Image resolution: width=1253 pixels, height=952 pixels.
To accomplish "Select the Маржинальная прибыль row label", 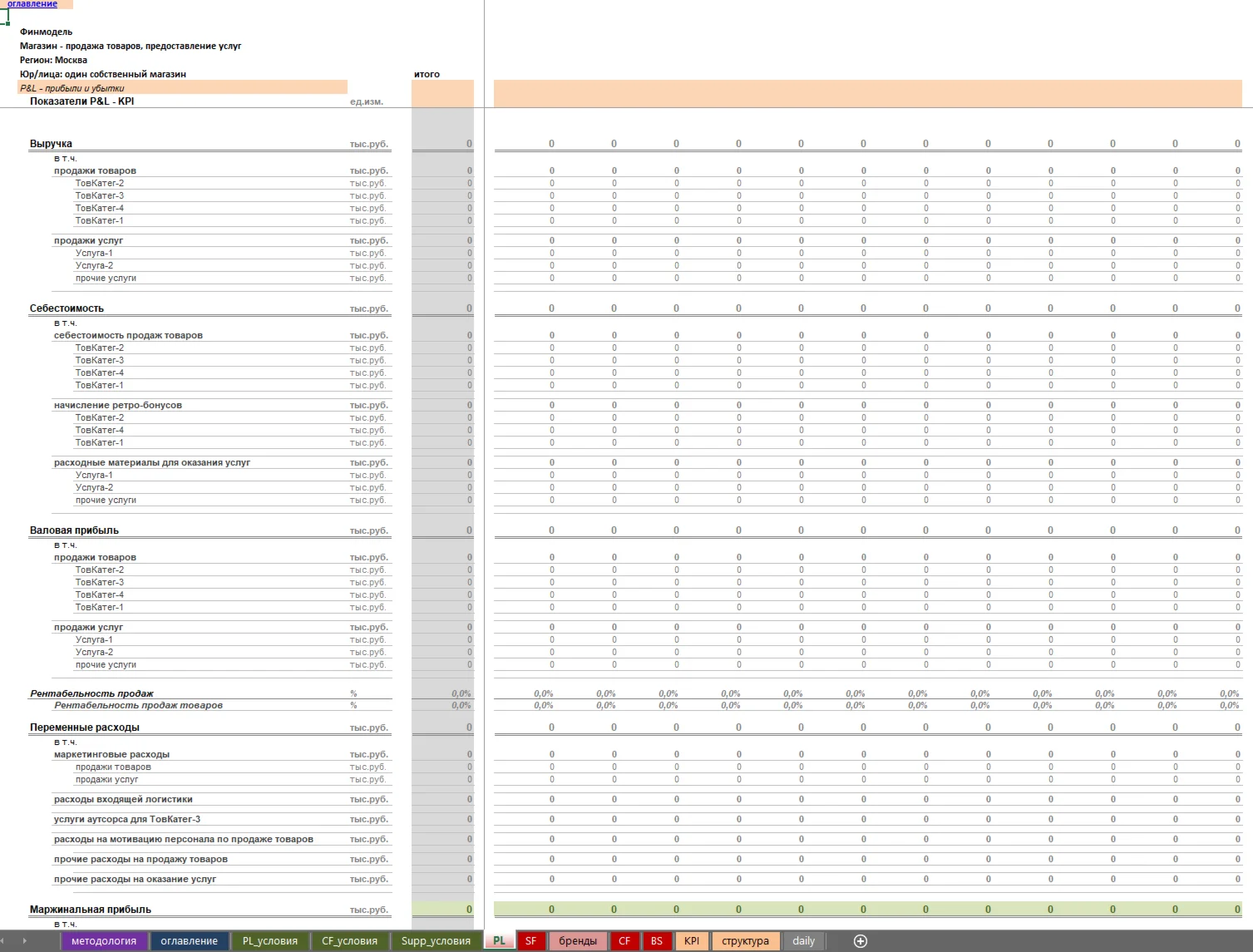I will coord(91,910).
